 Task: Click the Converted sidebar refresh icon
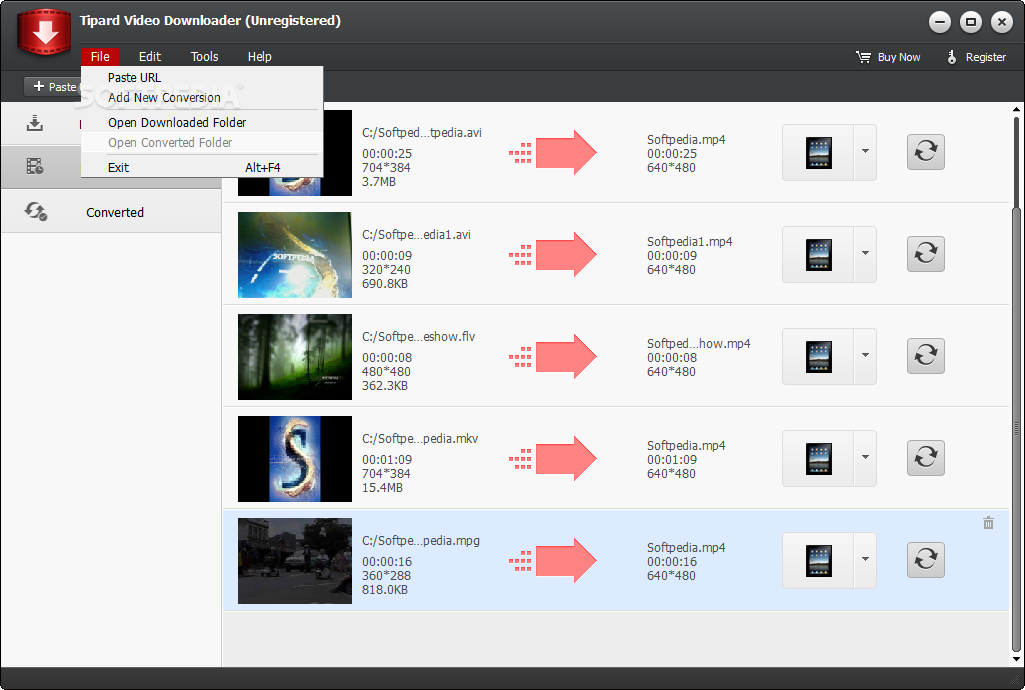coord(35,212)
